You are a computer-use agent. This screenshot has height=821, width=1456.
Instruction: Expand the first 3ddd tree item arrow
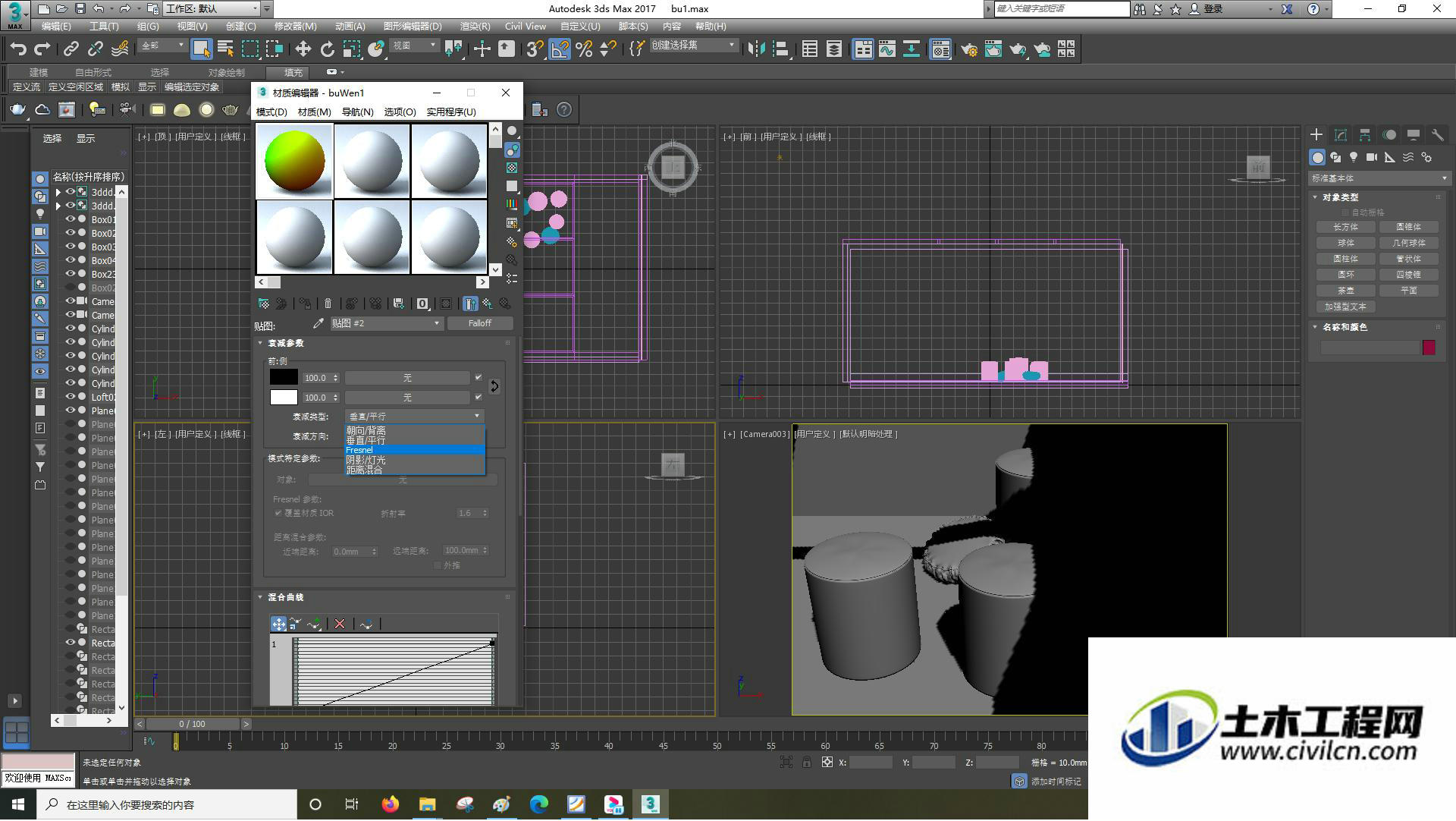point(58,192)
